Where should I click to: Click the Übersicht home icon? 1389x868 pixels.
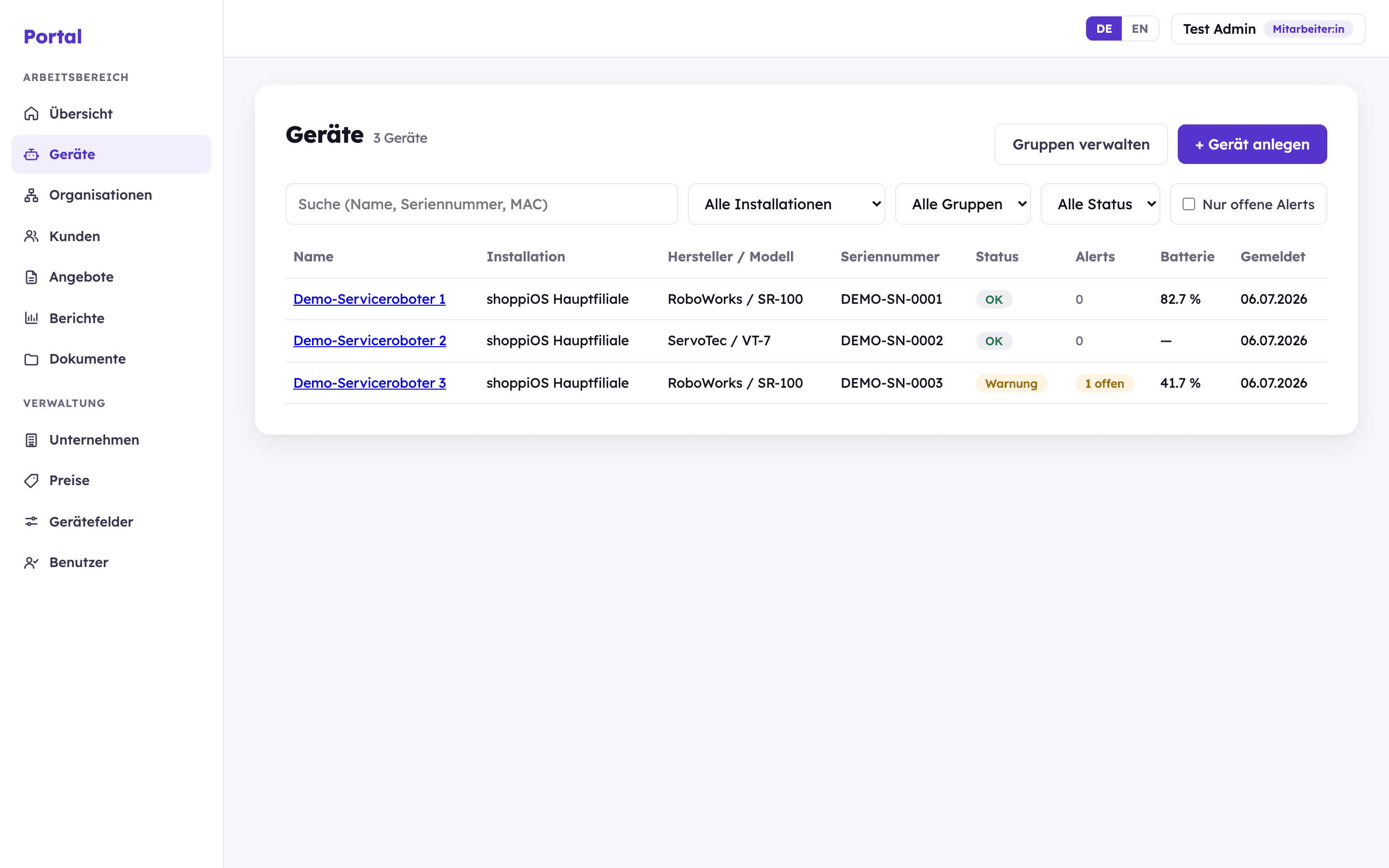(x=31, y=114)
